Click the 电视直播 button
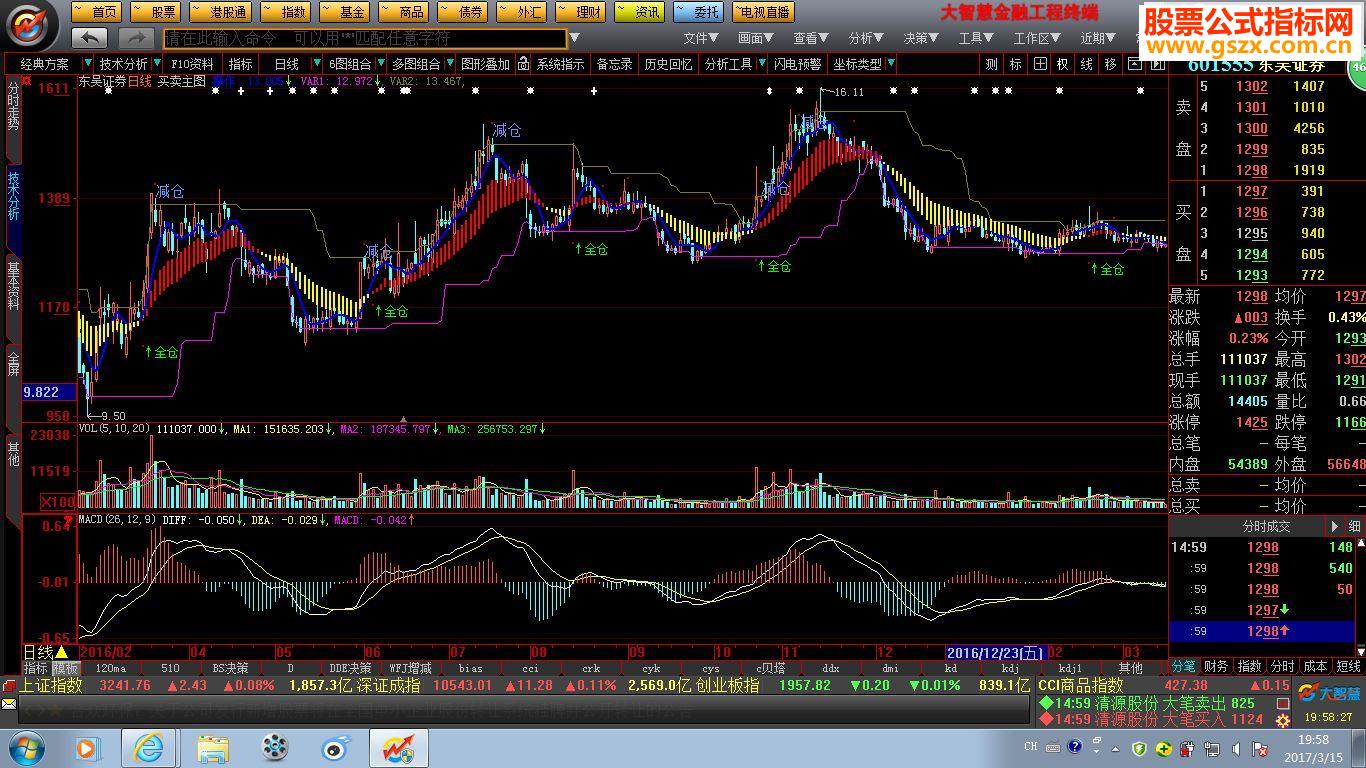The height and width of the screenshot is (768, 1366). 763,12
